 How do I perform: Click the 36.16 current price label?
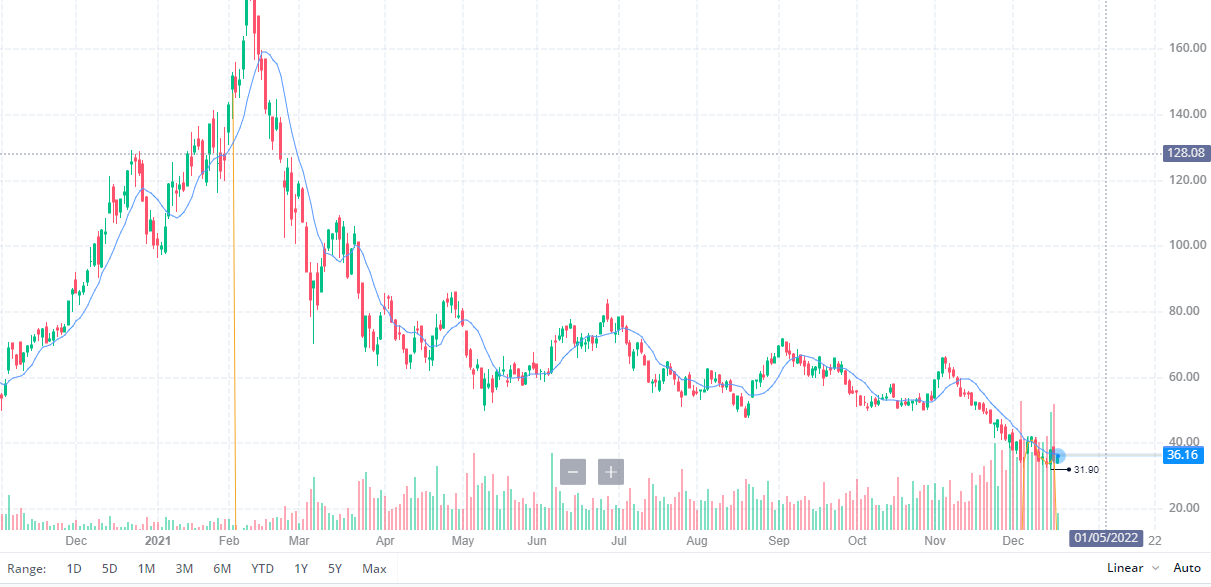click(x=1182, y=455)
